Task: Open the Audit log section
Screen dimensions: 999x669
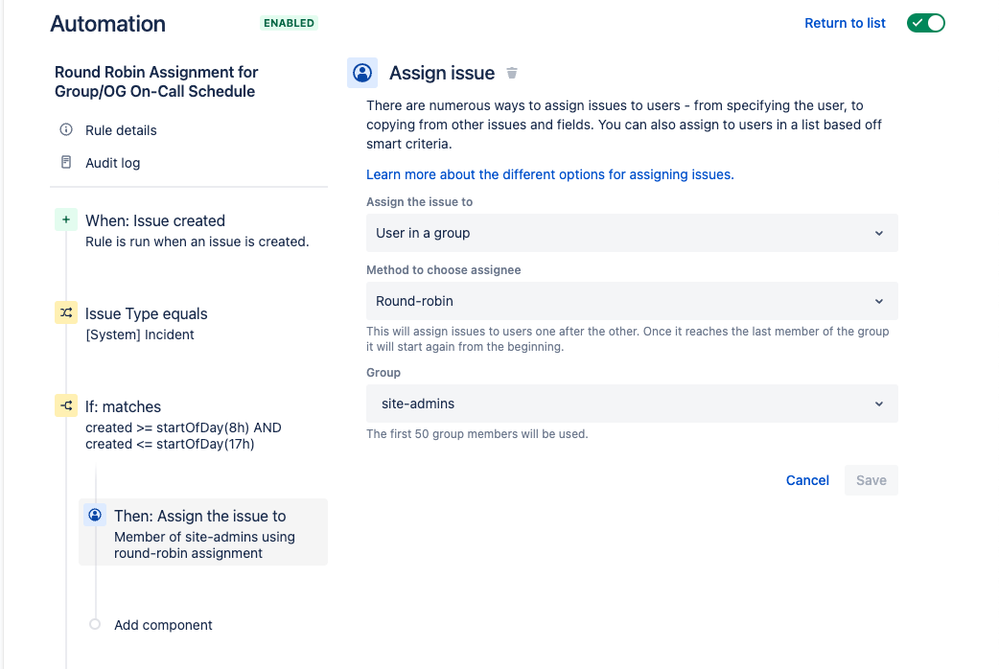Action: pos(113,162)
